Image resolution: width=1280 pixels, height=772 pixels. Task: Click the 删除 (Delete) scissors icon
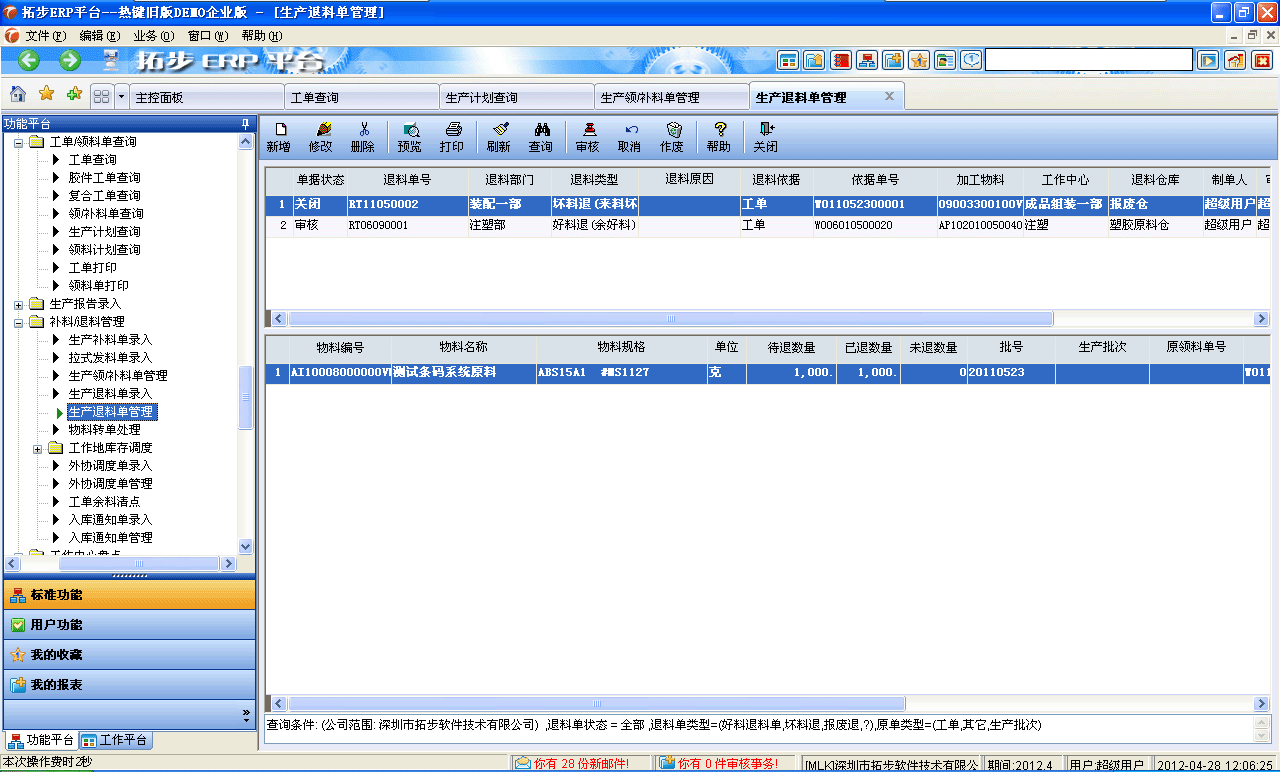364,136
